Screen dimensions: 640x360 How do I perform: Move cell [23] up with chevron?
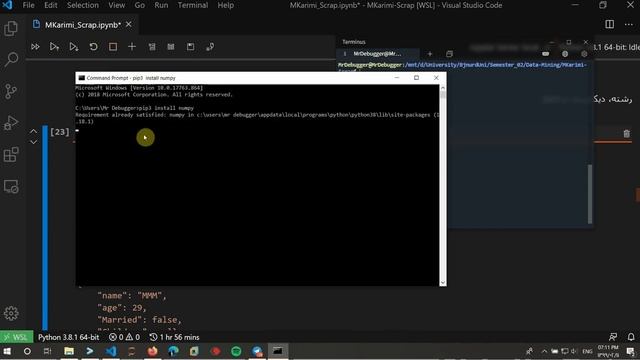pyautogui.click(x=33, y=131)
